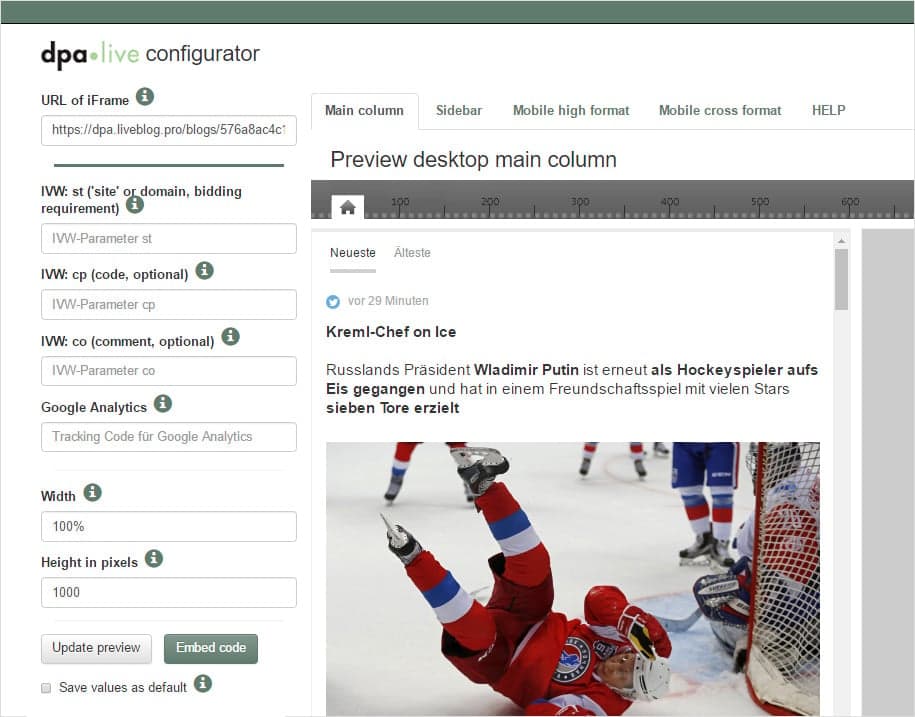Open the Mobile cross format tab

720,111
